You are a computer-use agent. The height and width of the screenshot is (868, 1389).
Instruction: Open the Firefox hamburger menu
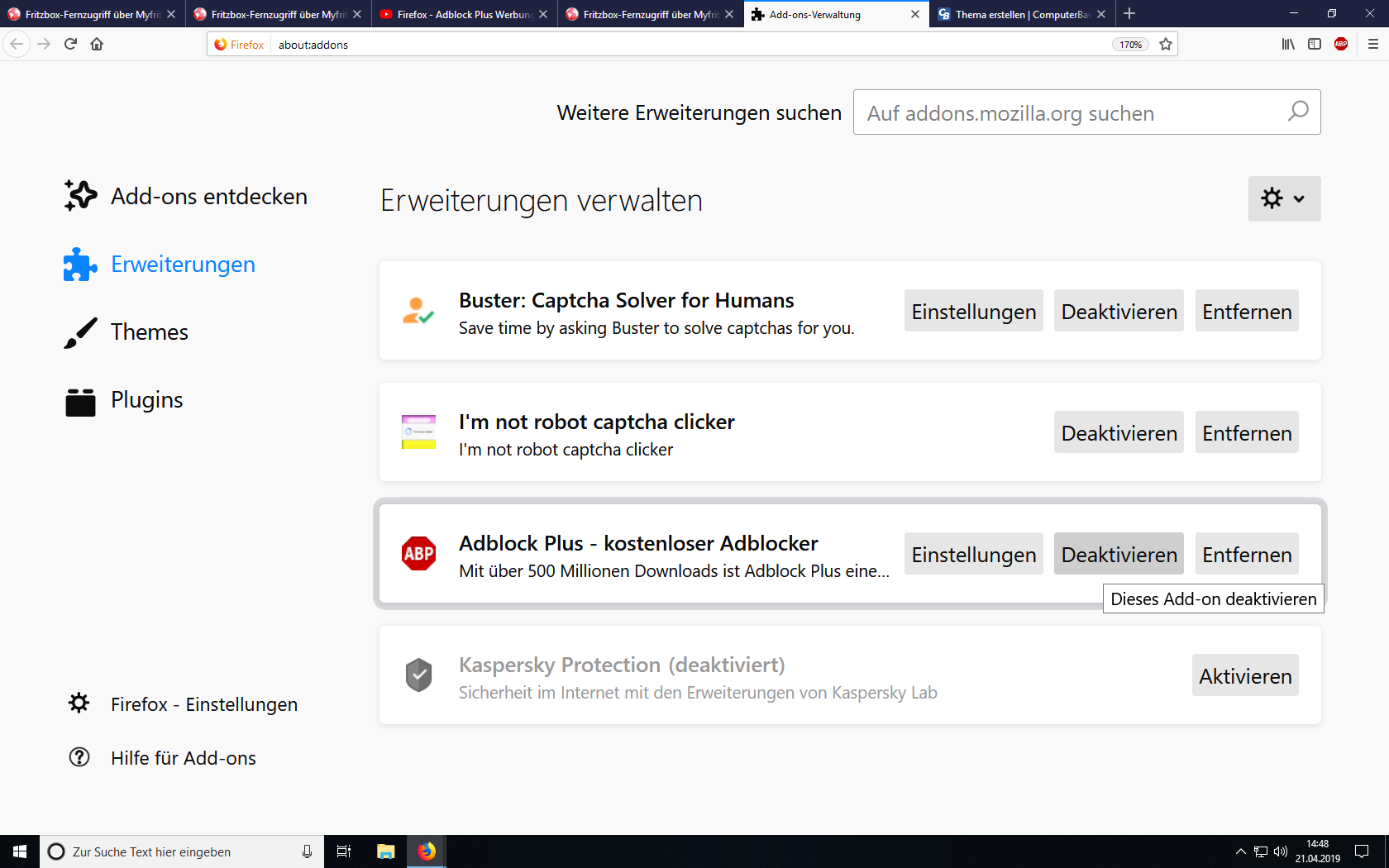click(x=1373, y=44)
